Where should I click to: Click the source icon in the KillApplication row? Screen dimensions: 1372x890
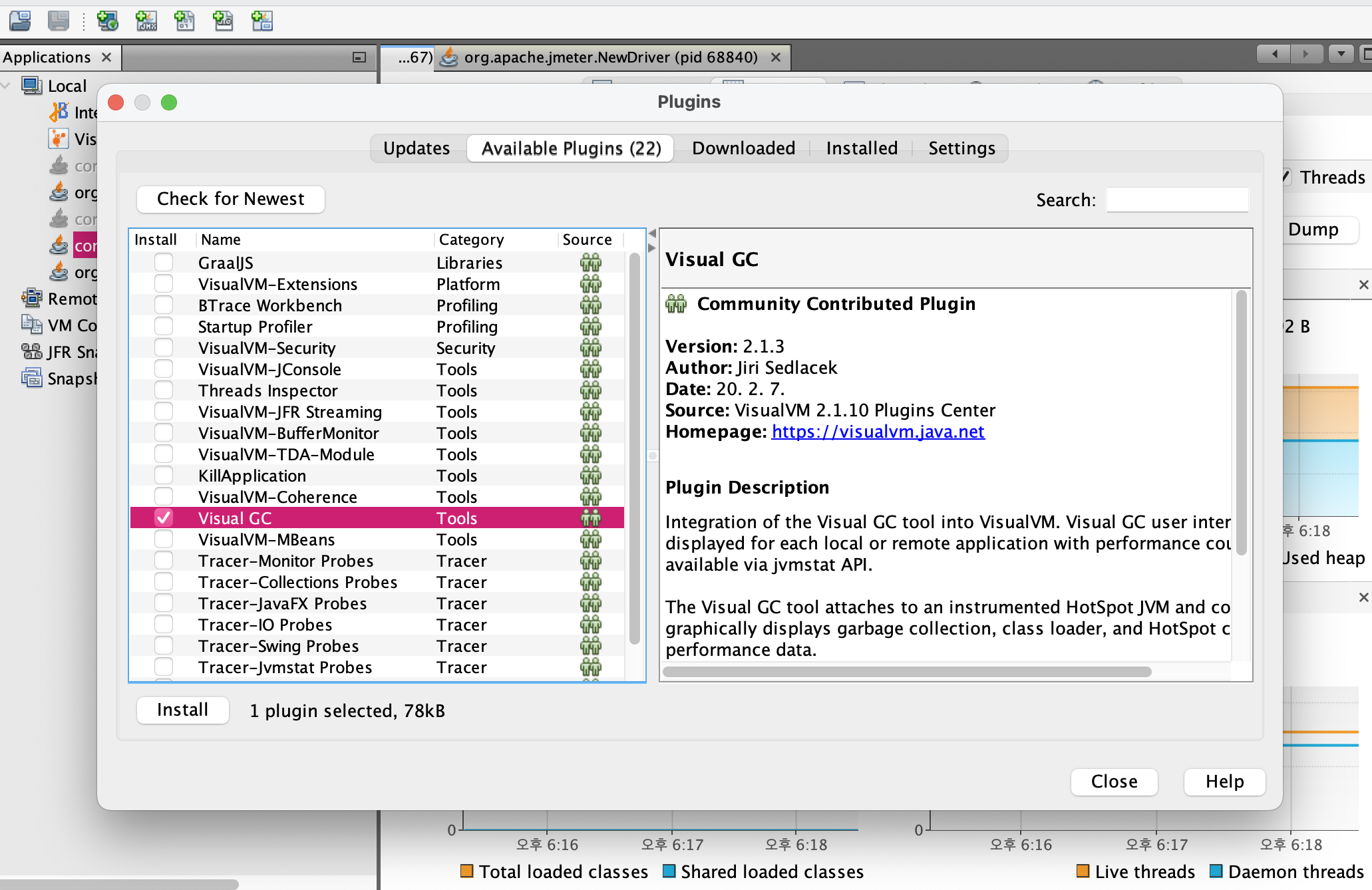click(590, 476)
